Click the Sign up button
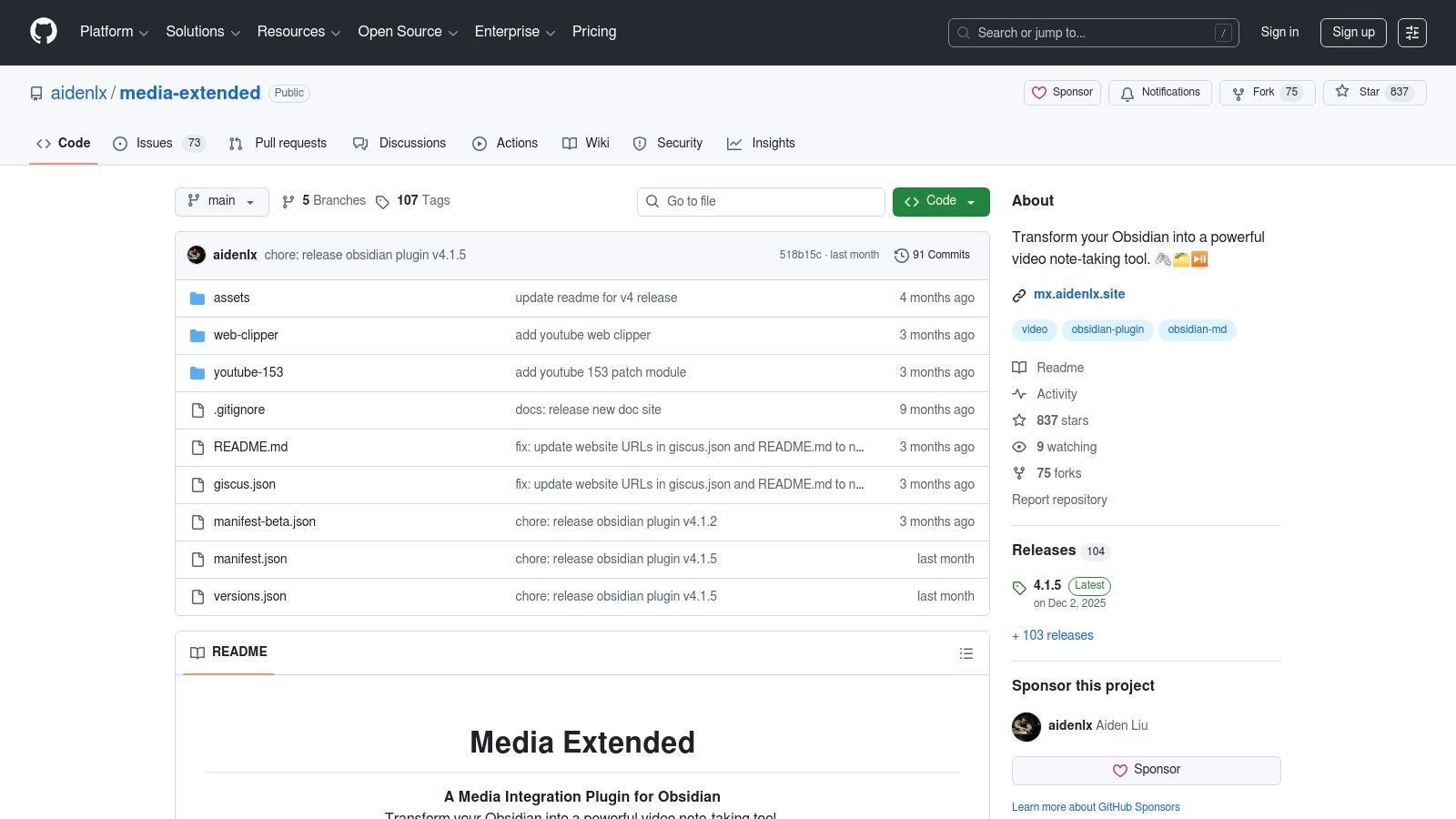Image resolution: width=1456 pixels, height=819 pixels. click(x=1352, y=32)
